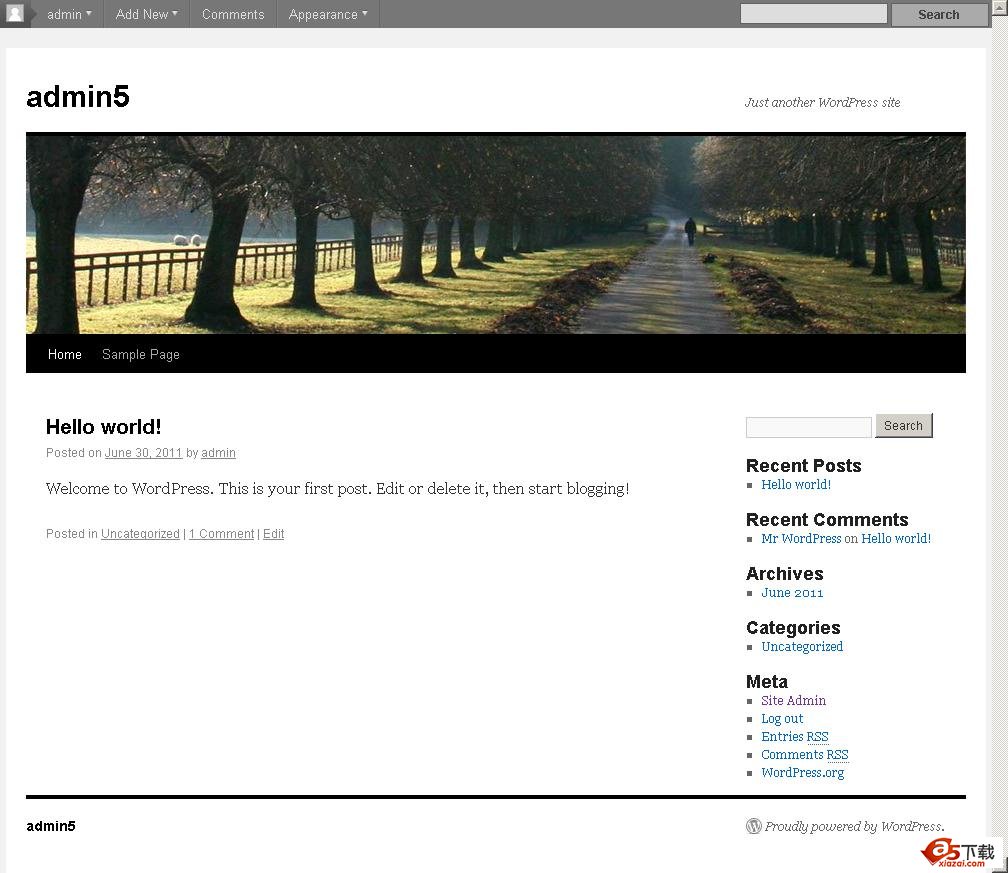The height and width of the screenshot is (873, 1008).
Task: Visit the WordPress.org link
Action: (802, 773)
